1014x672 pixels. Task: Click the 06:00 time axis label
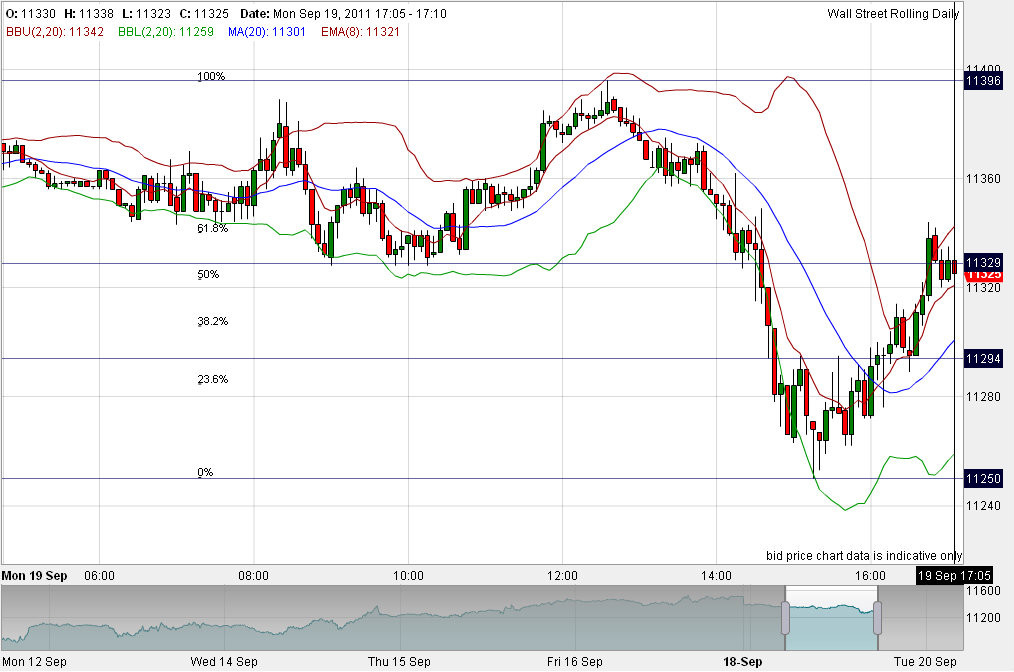pyautogui.click(x=100, y=576)
